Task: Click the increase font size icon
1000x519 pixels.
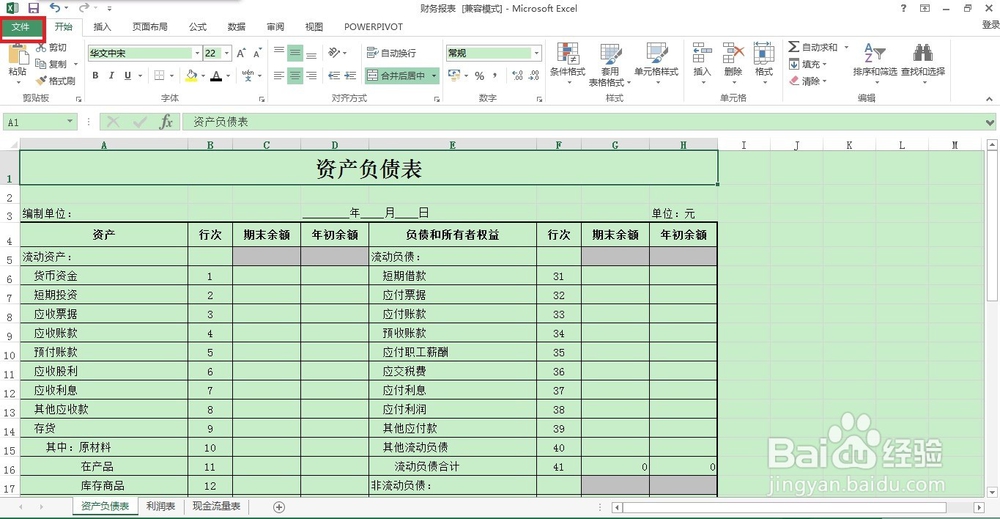Action: click(241, 54)
